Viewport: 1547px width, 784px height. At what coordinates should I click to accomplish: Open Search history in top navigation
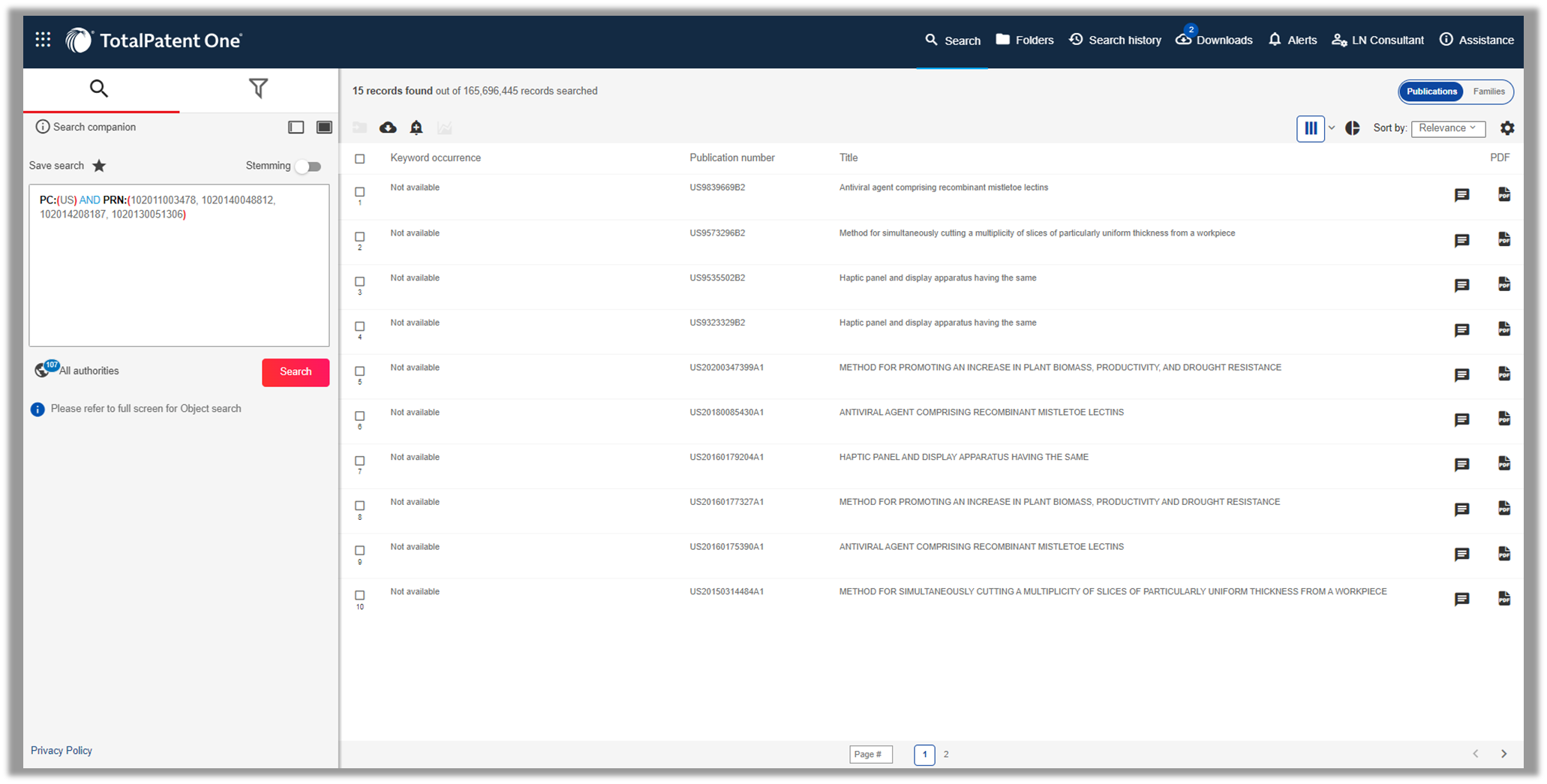1115,40
